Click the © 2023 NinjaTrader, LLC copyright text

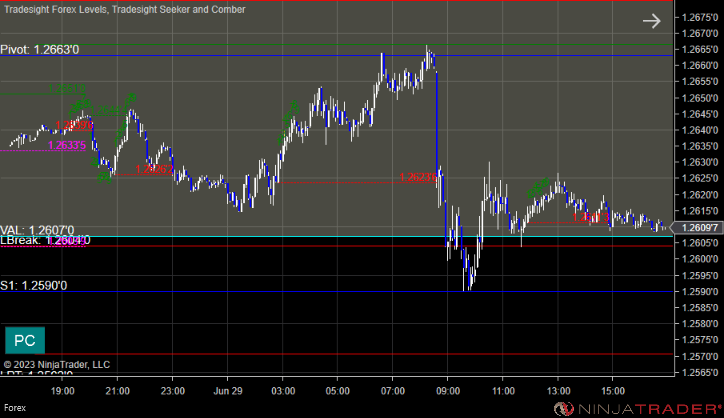pyautogui.click(x=57, y=364)
